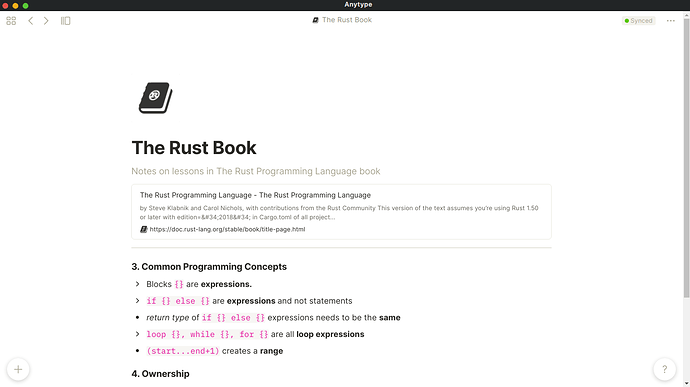Toggle the sidebar panel icon
This screenshot has height=387, width=690.
(x=66, y=21)
